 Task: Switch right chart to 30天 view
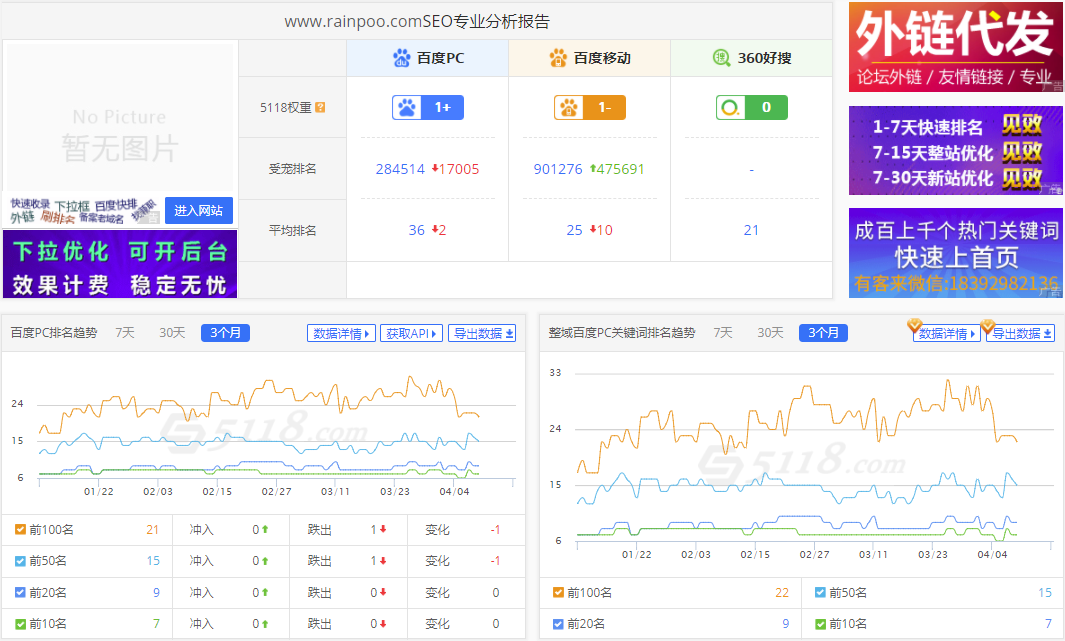tap(770, 332)
